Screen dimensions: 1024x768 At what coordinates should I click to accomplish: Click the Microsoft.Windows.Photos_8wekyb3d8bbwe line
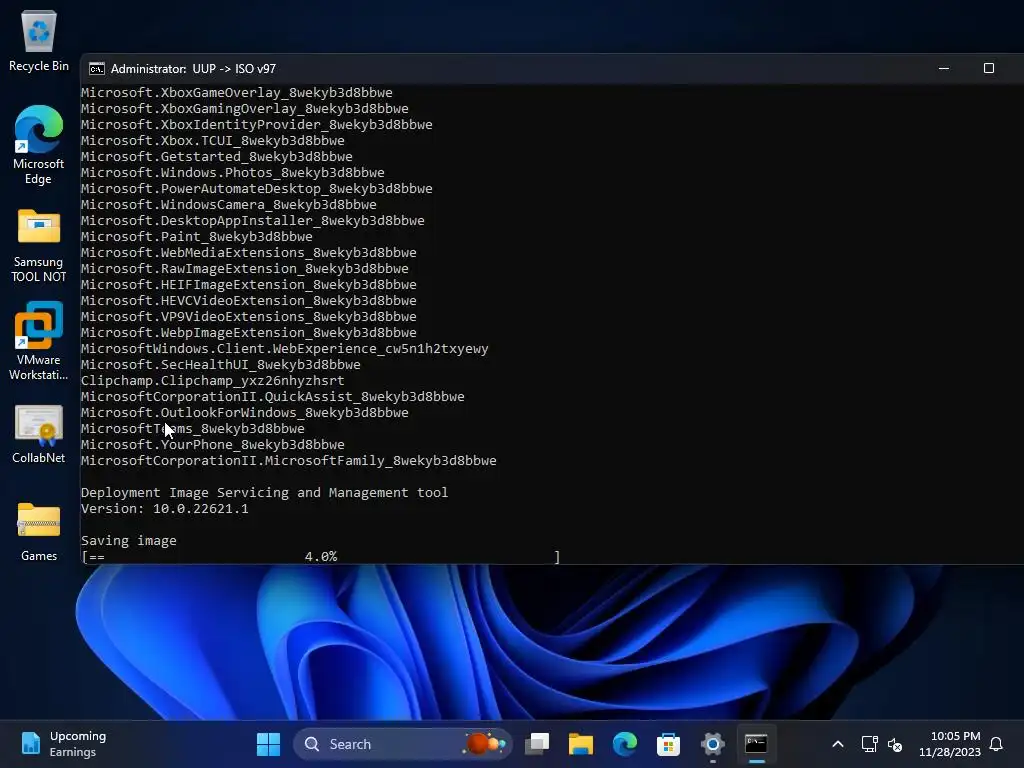[x=232, y=172]
